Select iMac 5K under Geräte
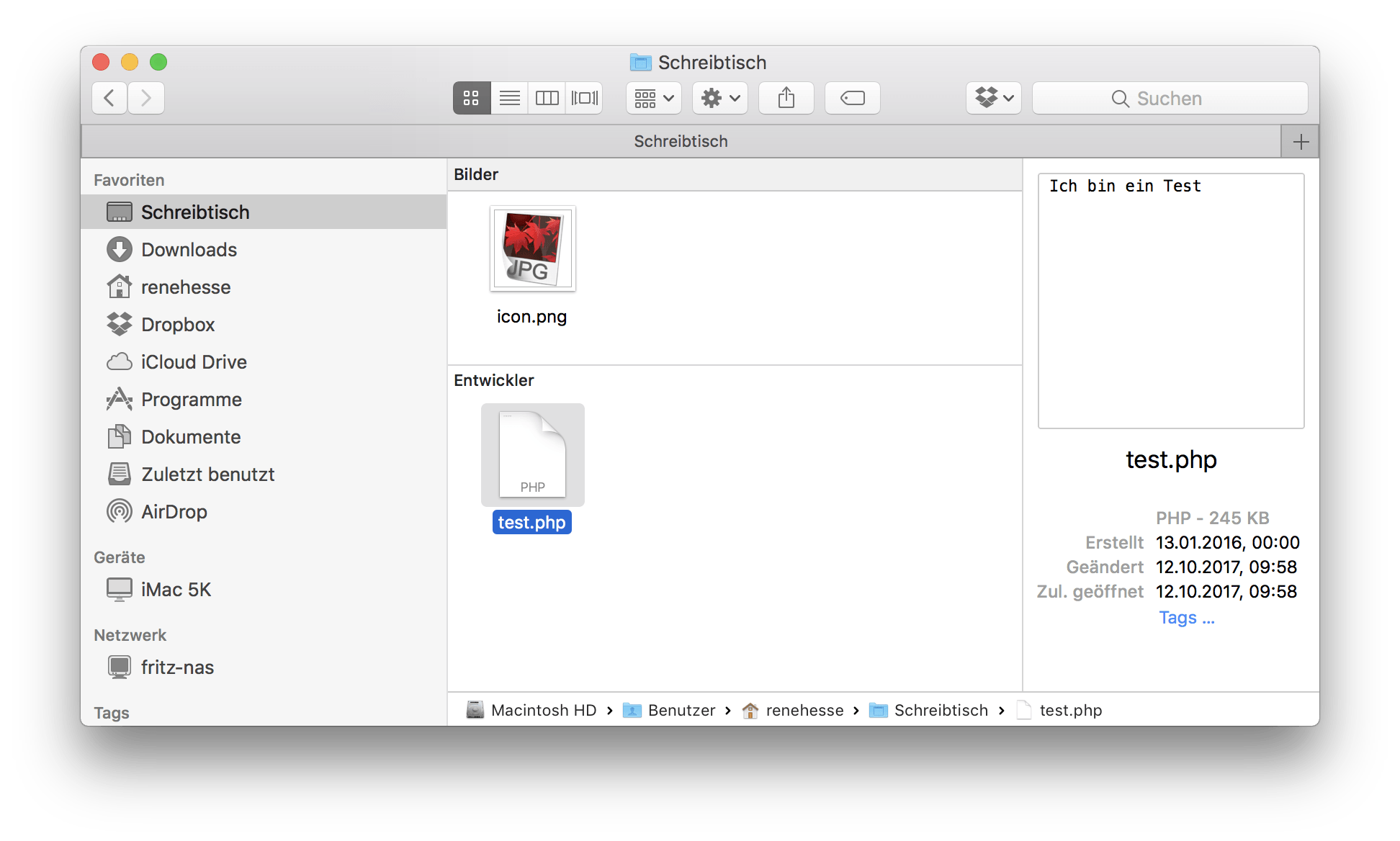The width and height of the screenshot is (1400, 841). coord(264,589)
